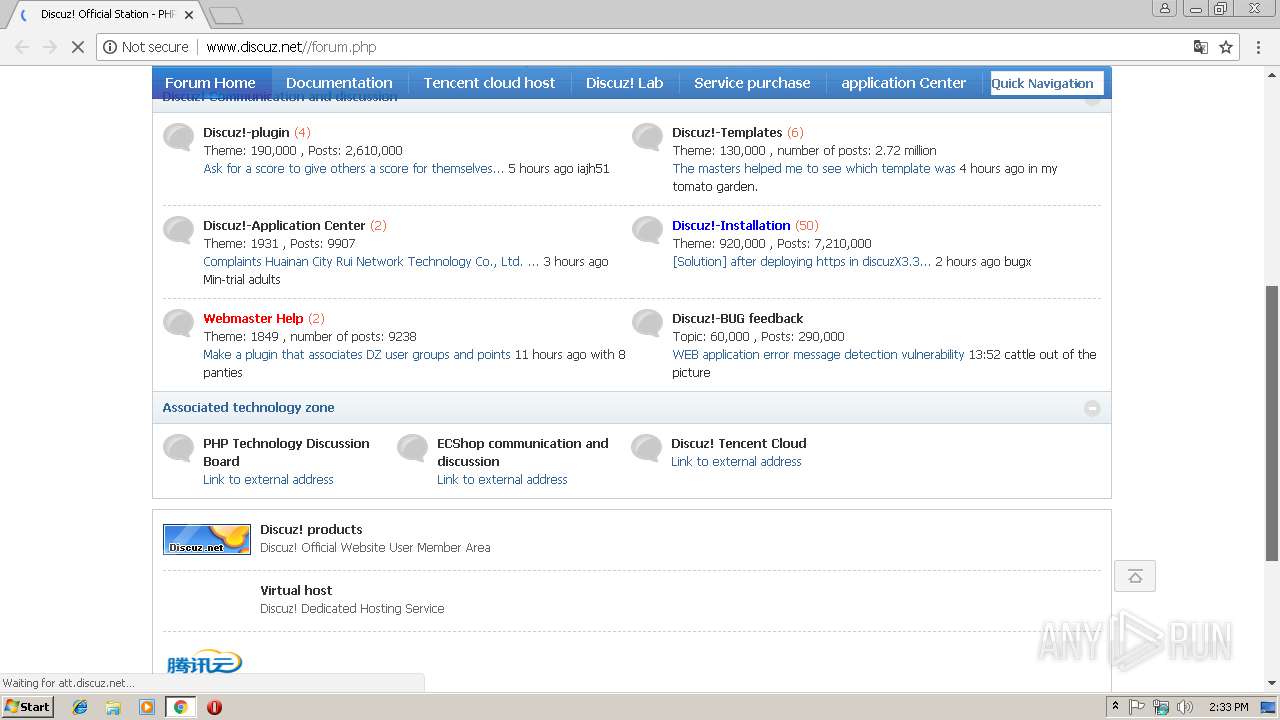Open the Documentation menu item
The width and height of the screenshot is (1280, 720).
[339, 83]
